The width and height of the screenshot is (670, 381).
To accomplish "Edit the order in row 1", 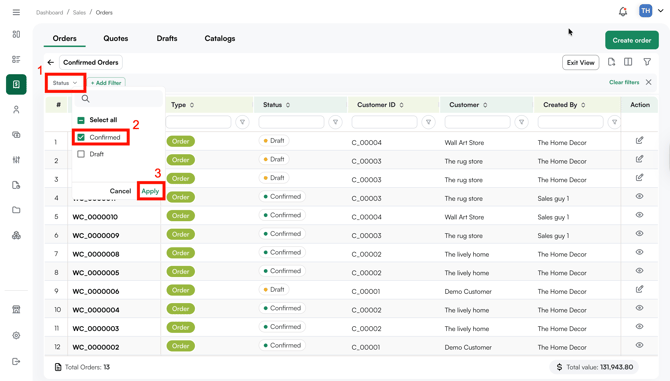I will [x=639, y=141].
